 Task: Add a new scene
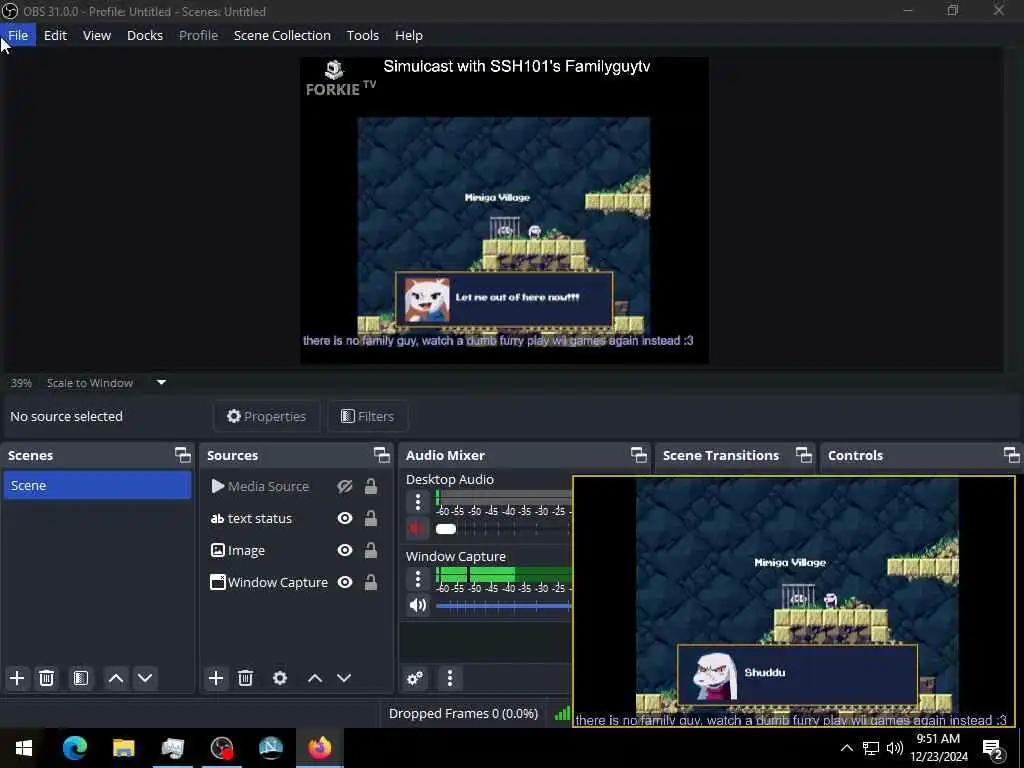[17, 678]
